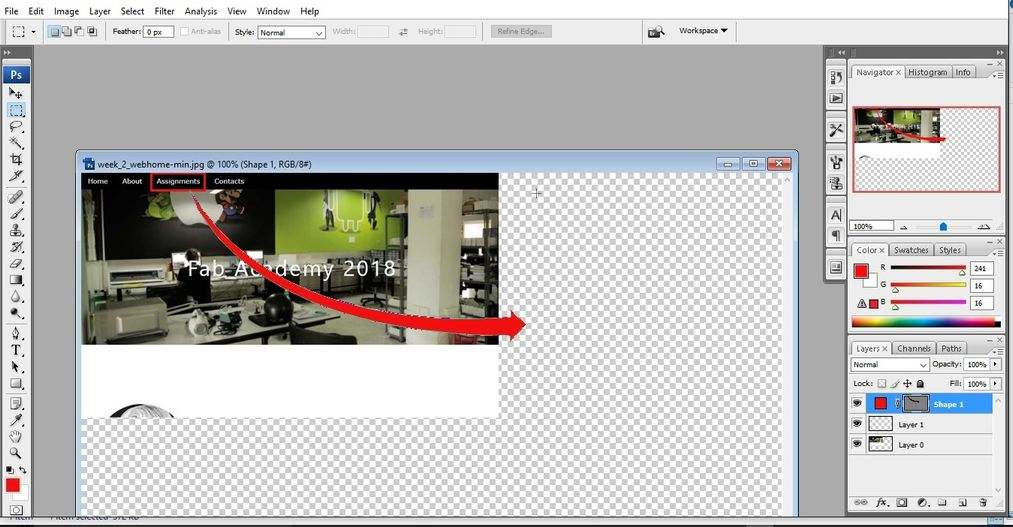
Task: Click the Go to Bridge button
Action: pos(656,32)
